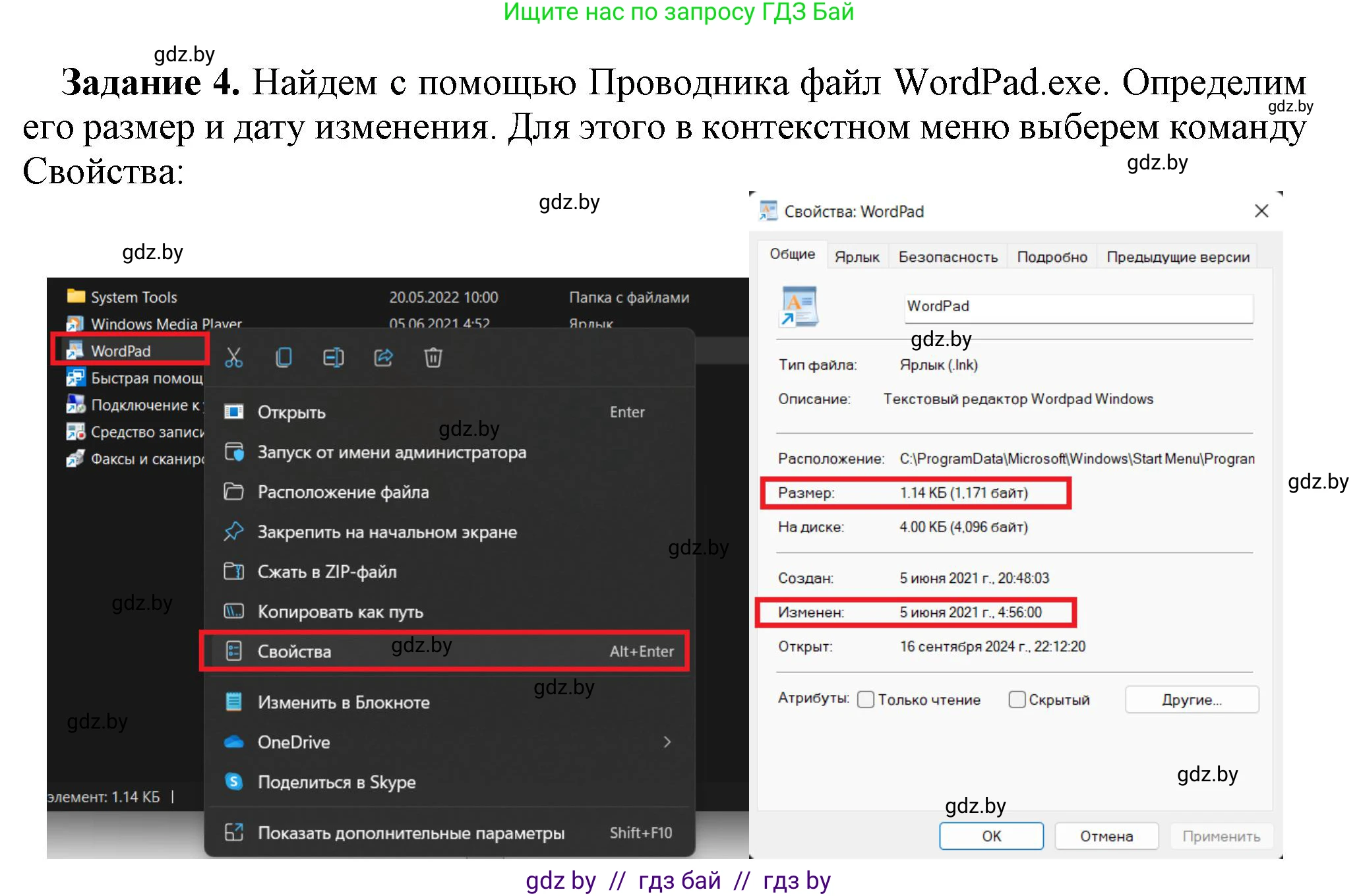Image resolution: width=1359 pixels, height=896 pixels.
Task: Click the Блокнот icon next to Изменить в Блокноте
Action: 234,702
